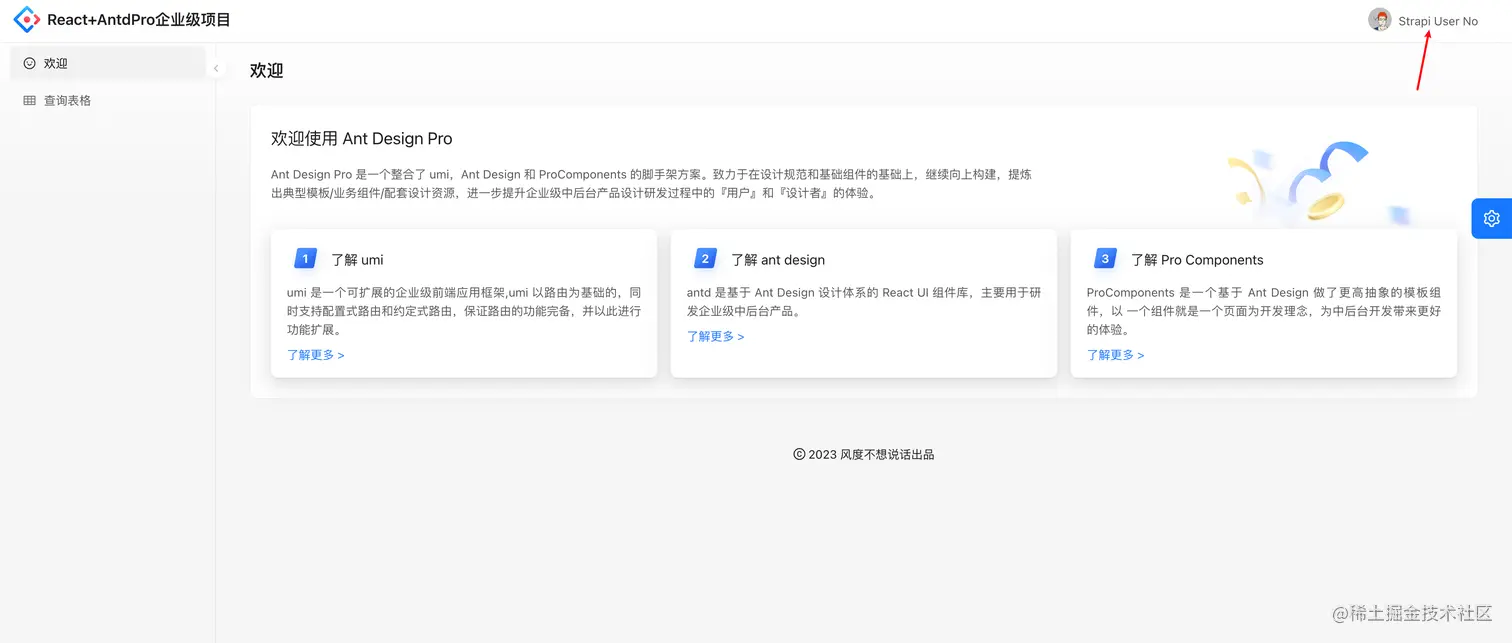The width and height of the screenshot is (1512, 643).
Task: Click the number 1 badge
Action: [x=306, y=259]
